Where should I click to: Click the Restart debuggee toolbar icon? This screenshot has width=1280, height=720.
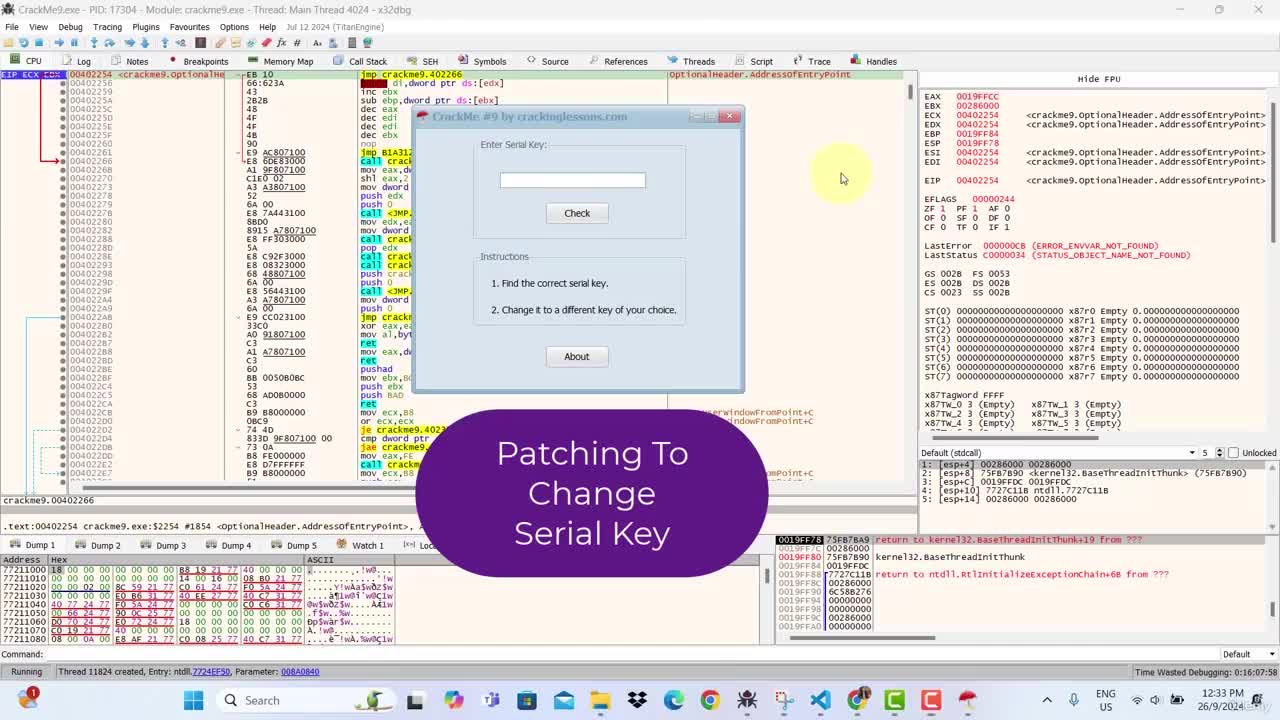pos(23,43)
